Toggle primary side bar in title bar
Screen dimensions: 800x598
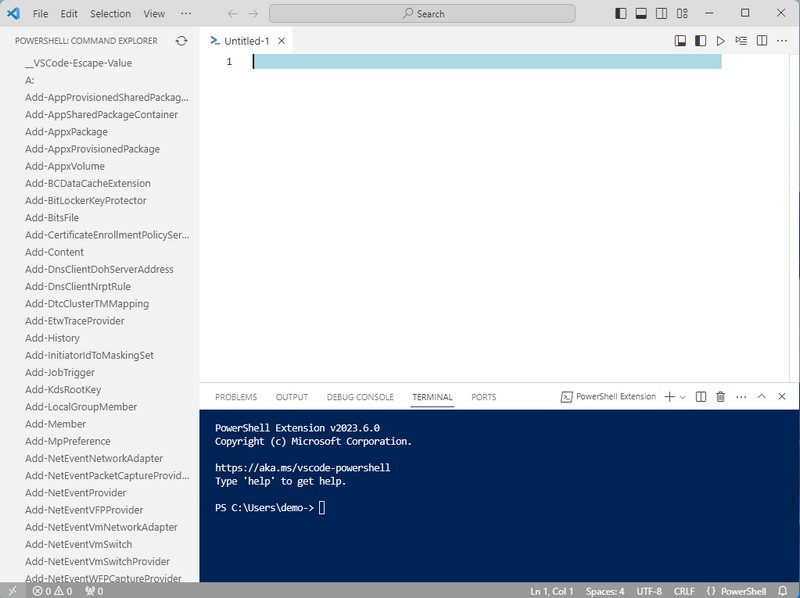coord(621,14)
